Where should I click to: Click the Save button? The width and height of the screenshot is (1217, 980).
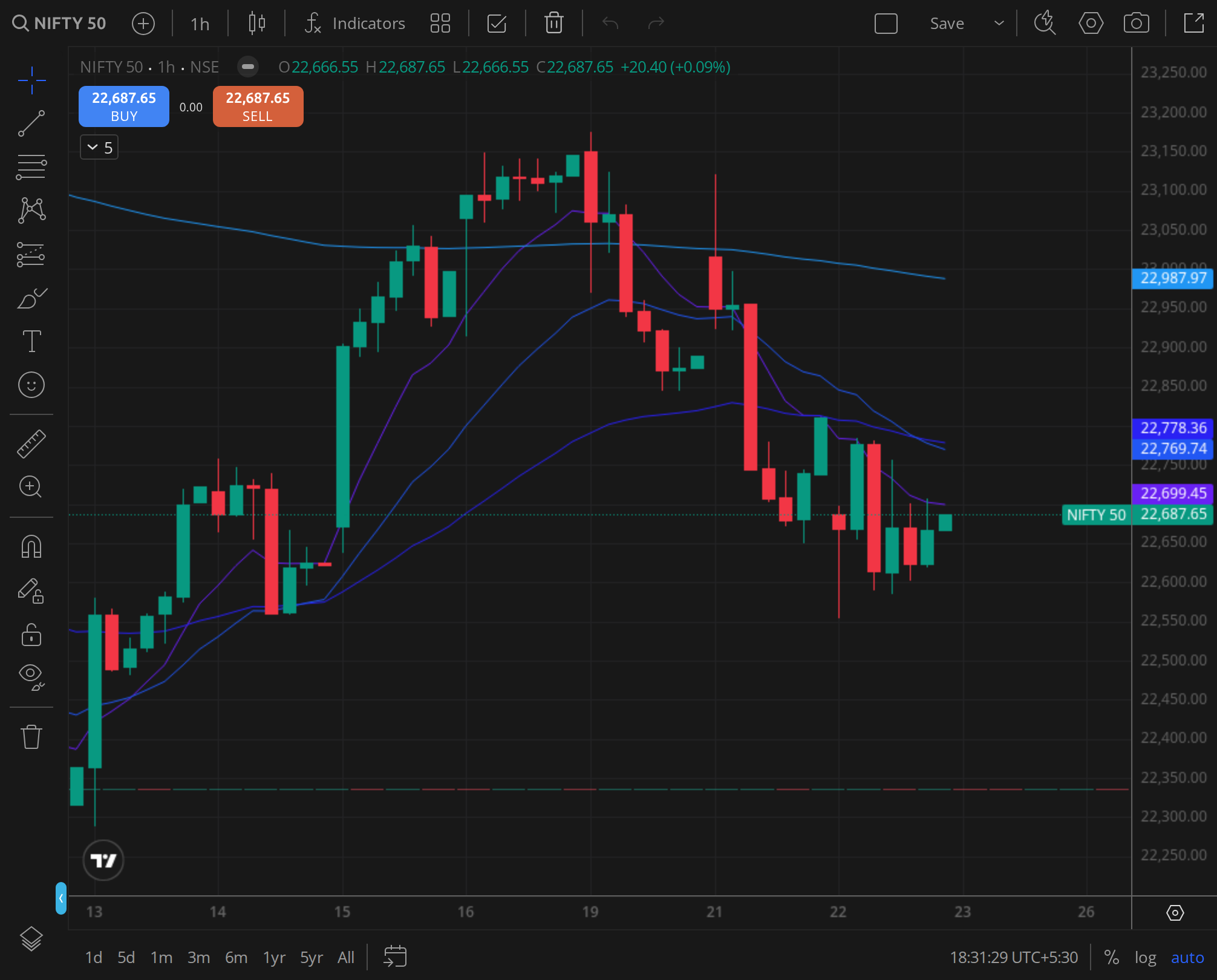coord(947,24)
